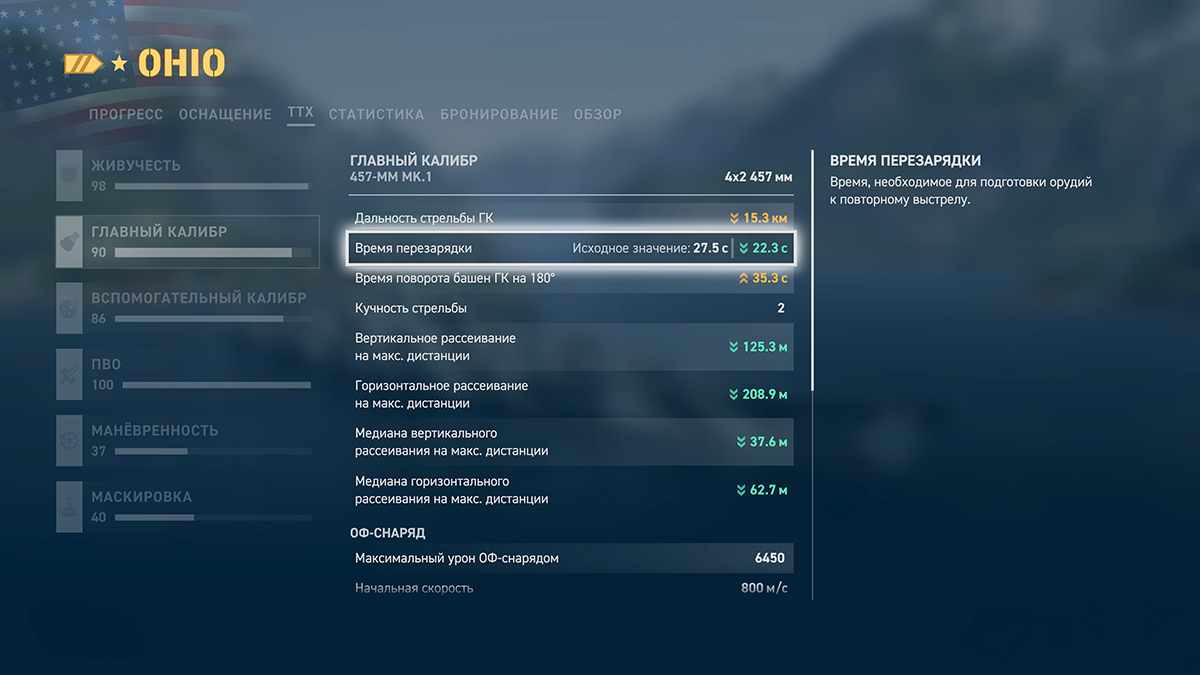Click the ship name OHIO
Viewport: 1200px width, 675px height.
tap(182, 64)
